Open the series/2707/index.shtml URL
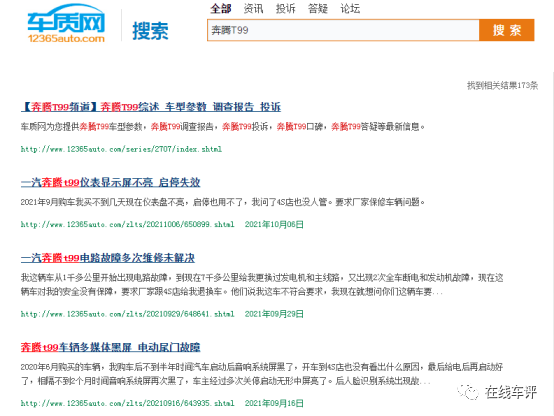 121,149
